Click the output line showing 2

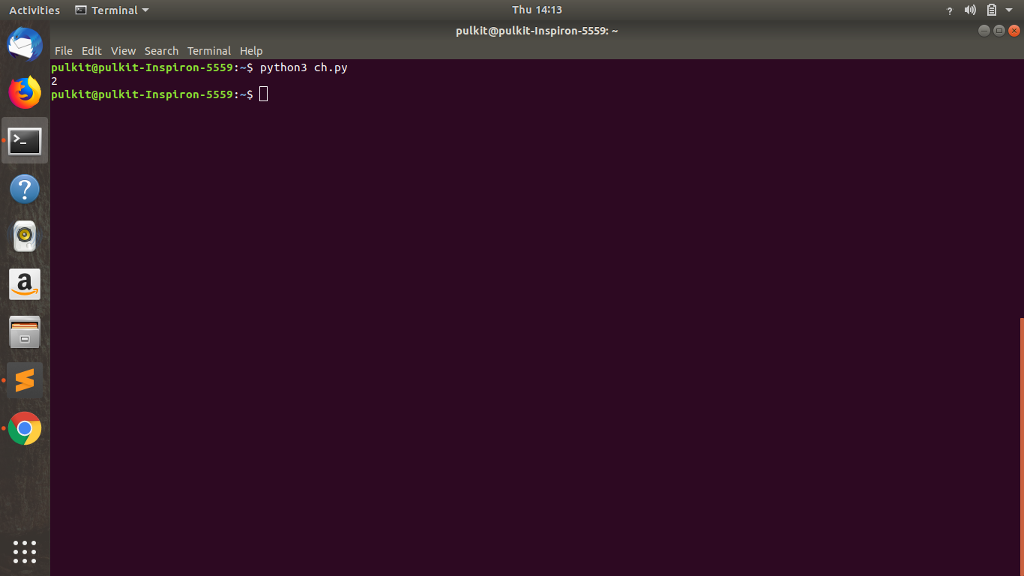54,81
